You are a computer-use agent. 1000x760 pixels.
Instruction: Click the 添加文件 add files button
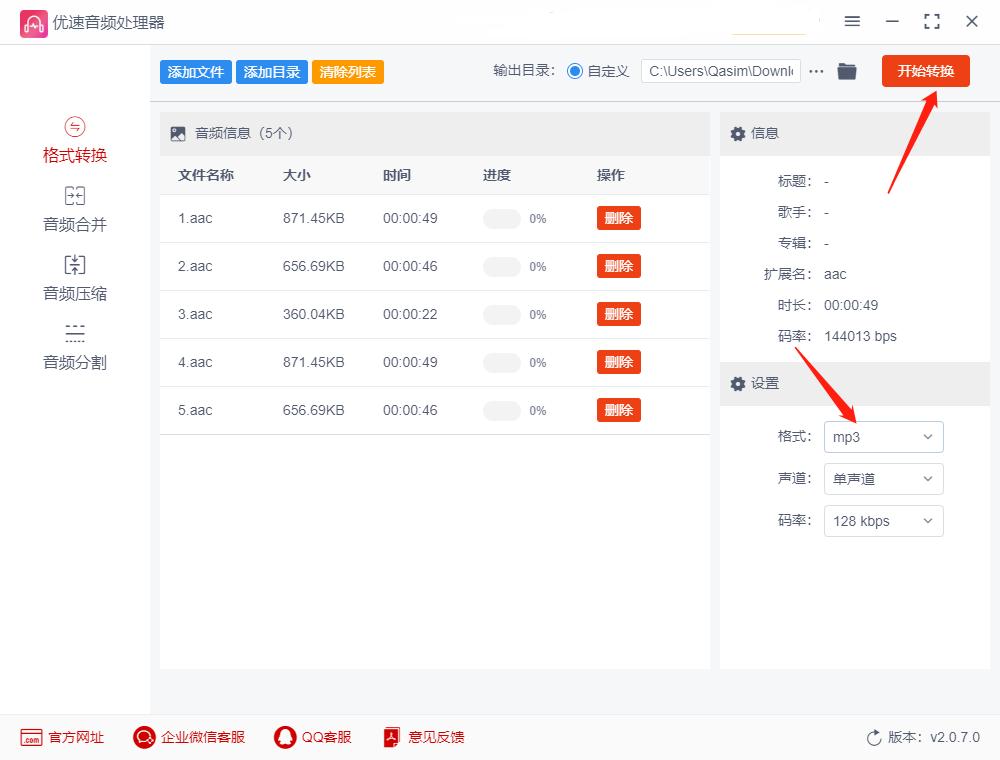tap(195, 71)
